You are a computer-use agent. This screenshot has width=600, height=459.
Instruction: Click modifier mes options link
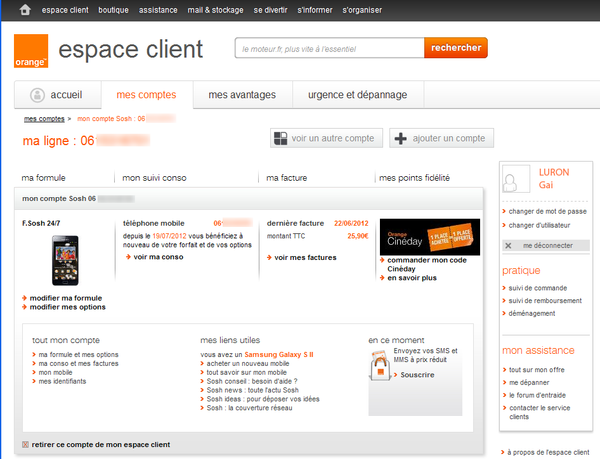coord(68,307)
